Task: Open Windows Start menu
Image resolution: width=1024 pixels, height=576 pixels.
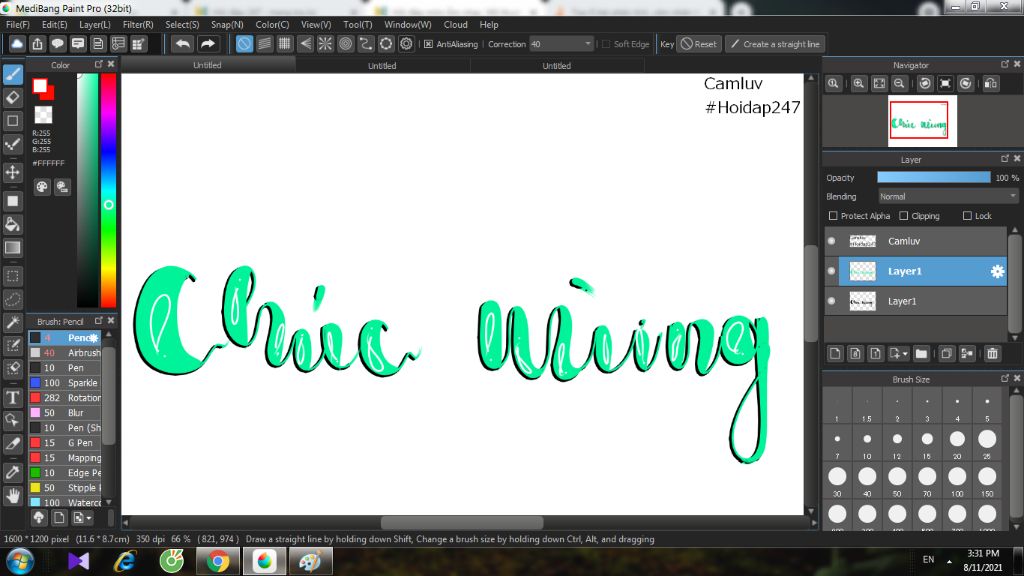Action: tap(20, 561)
